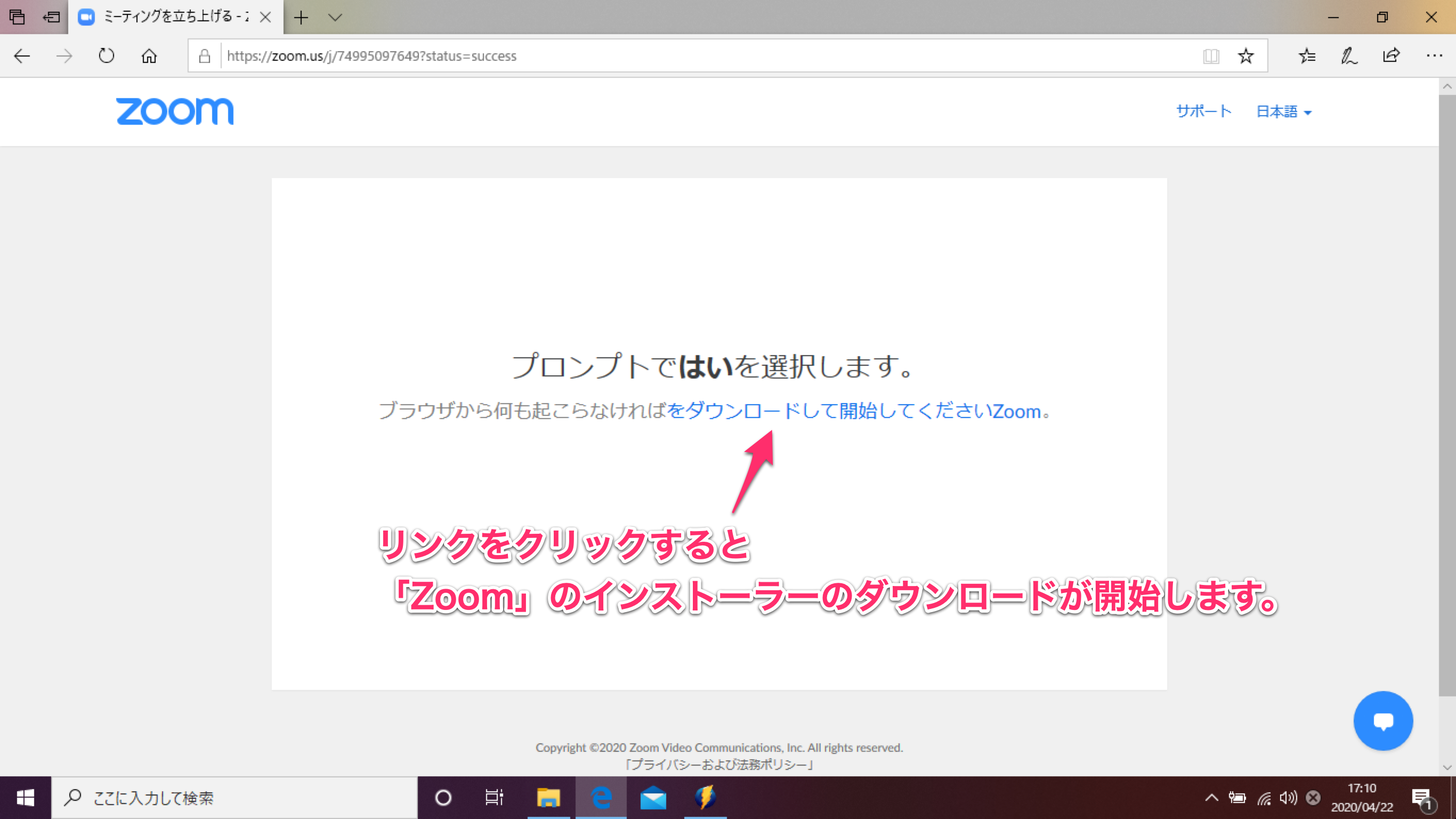Open the browser home page
Image resolution: width=1456 pixels, height=819 pixels.
point(149,55)
